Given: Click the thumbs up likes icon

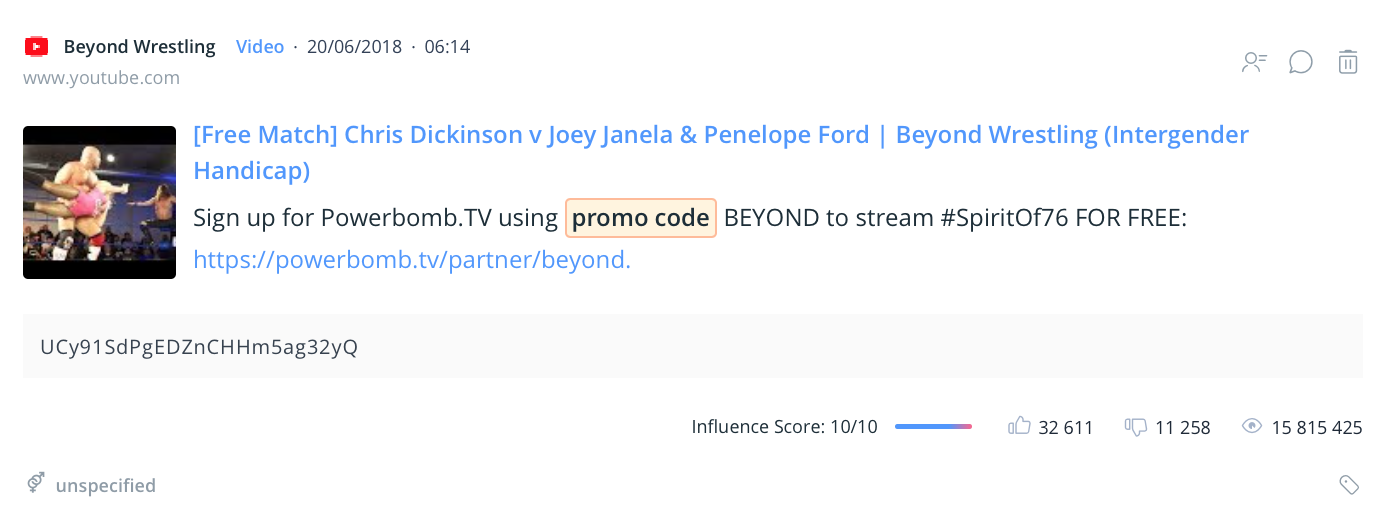Looking at the screenshot, I should click(1019, 427).
